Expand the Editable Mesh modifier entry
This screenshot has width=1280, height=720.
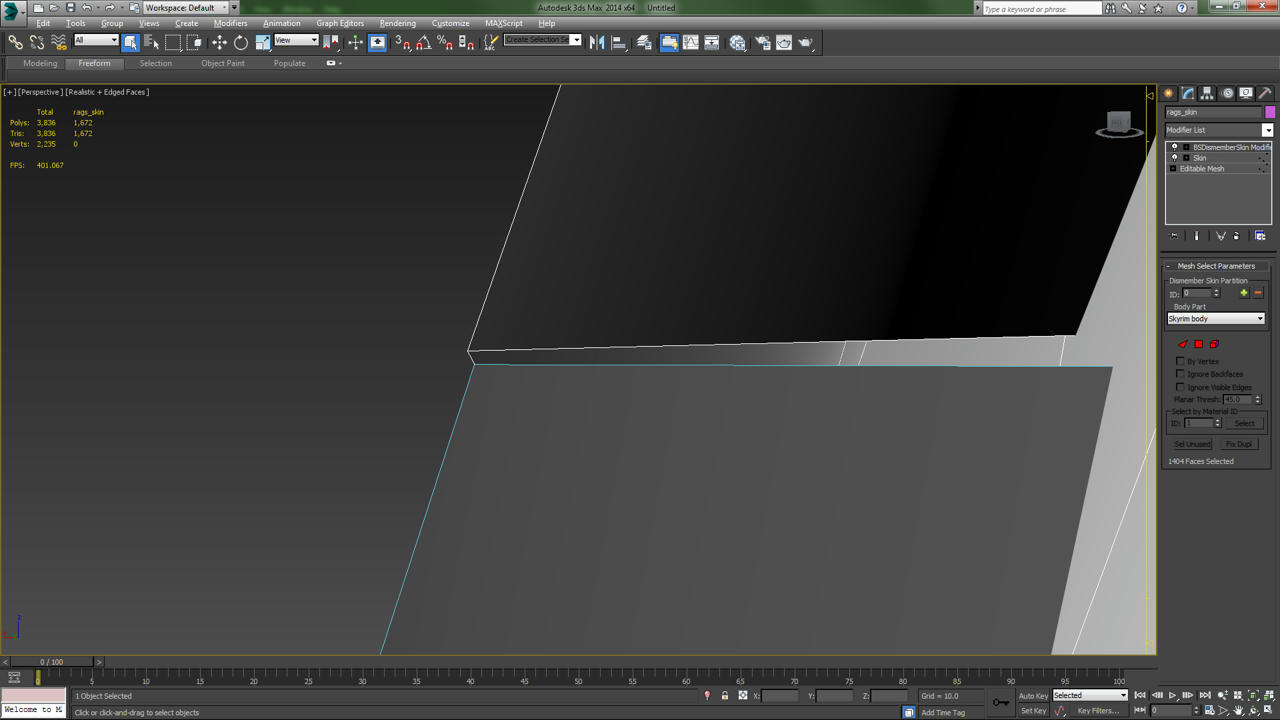point(1173,169)
